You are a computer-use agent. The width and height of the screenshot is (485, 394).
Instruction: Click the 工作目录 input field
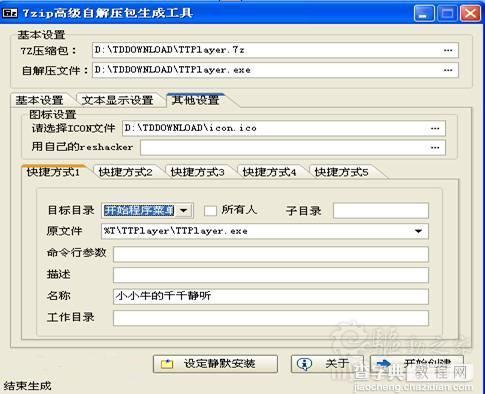click(271, 318)
